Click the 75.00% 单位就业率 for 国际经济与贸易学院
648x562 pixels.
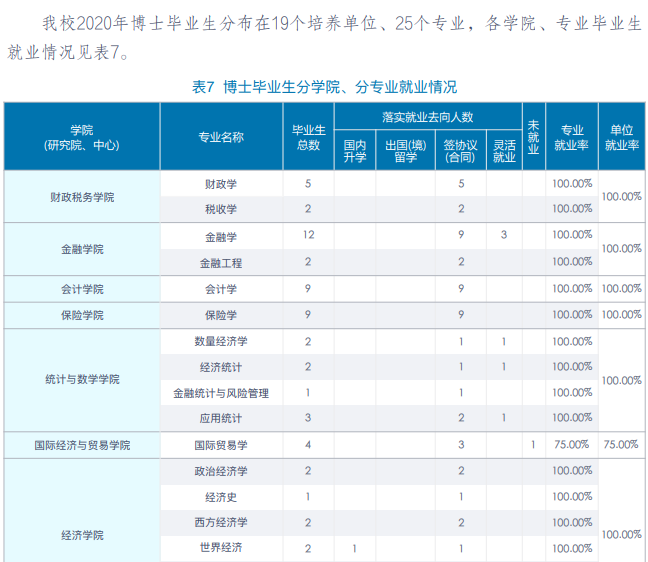pyautogui.click(x=621, y=445)
